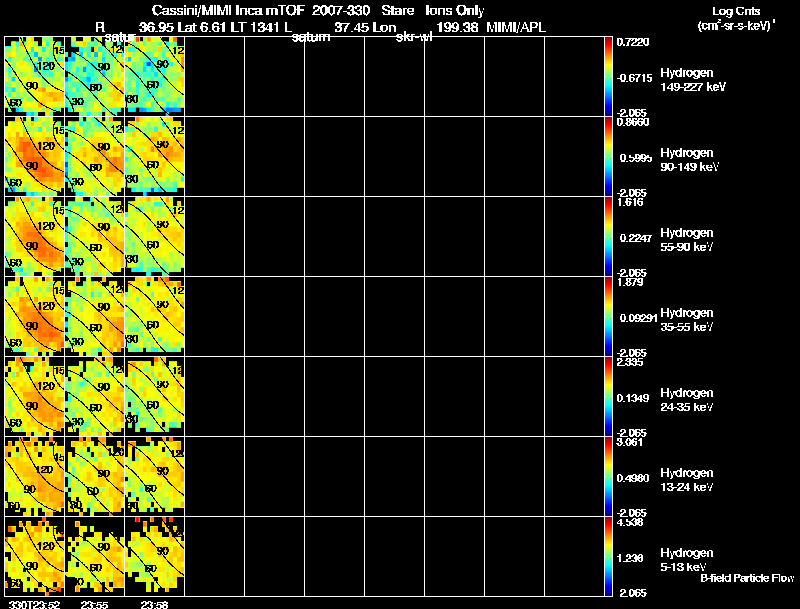The height and width of the screenshot is (609, 800).
Task: Click the color bar for Hydrogen 5-13 keV
Action: click(608, 556)
